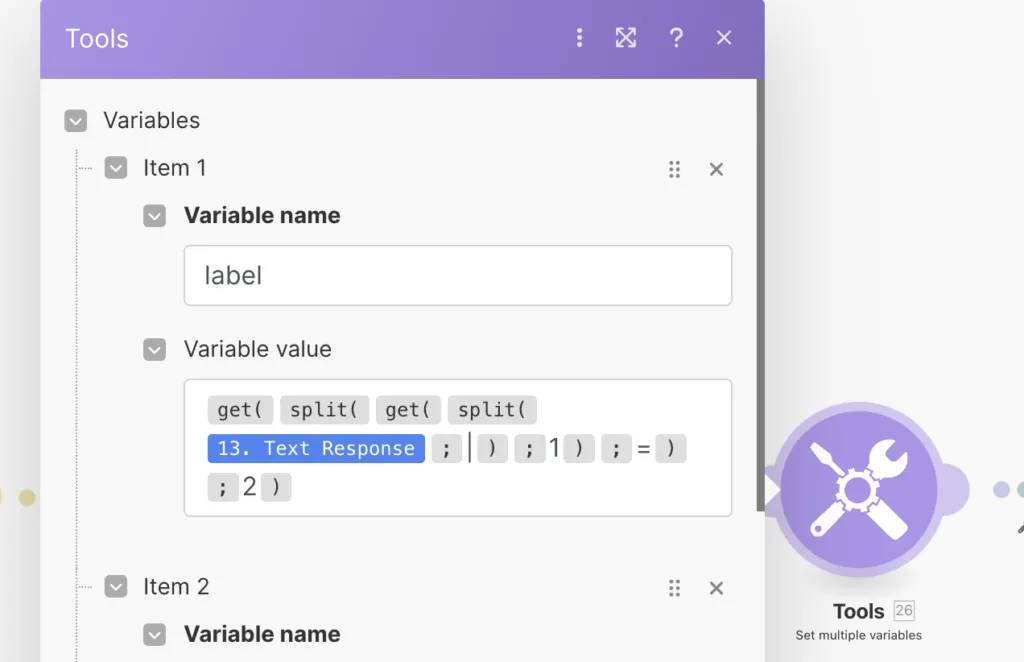Viewport: 1024px width, 662px height.
Task: Click the drag handle for Item 2
Action: click(675, 588)
